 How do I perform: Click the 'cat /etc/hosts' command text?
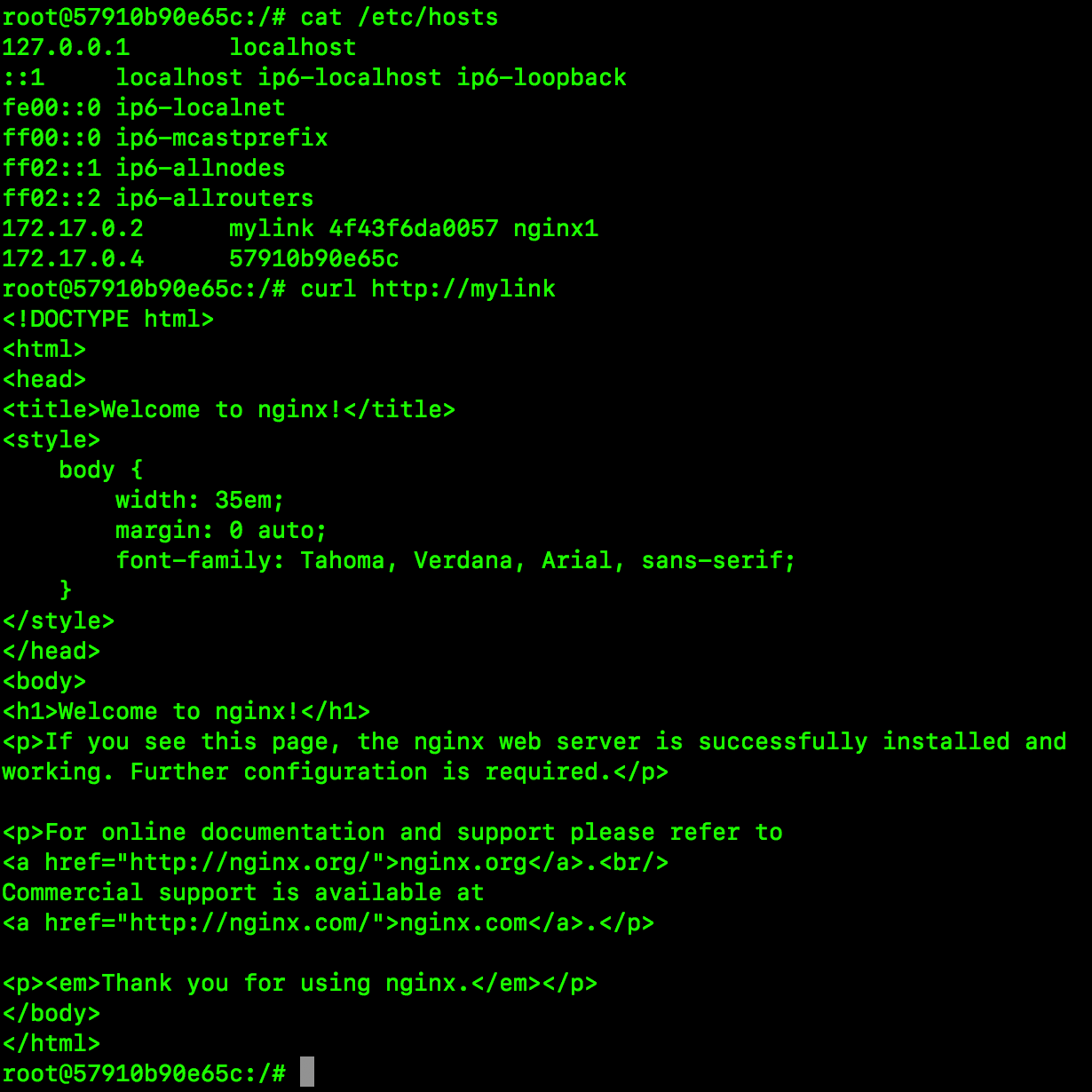[x=399, y=17]
